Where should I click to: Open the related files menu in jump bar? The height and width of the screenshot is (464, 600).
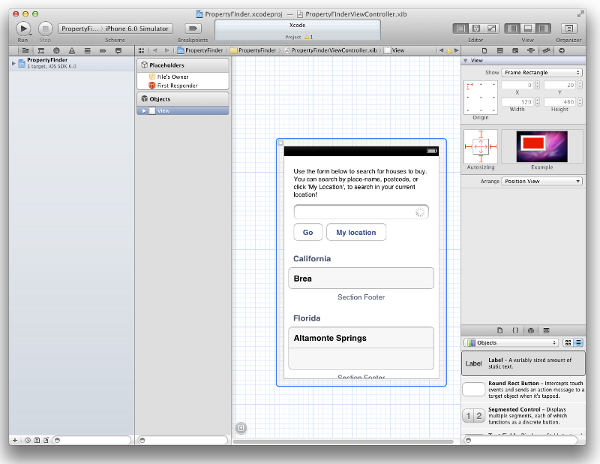[x=142, y=50]
